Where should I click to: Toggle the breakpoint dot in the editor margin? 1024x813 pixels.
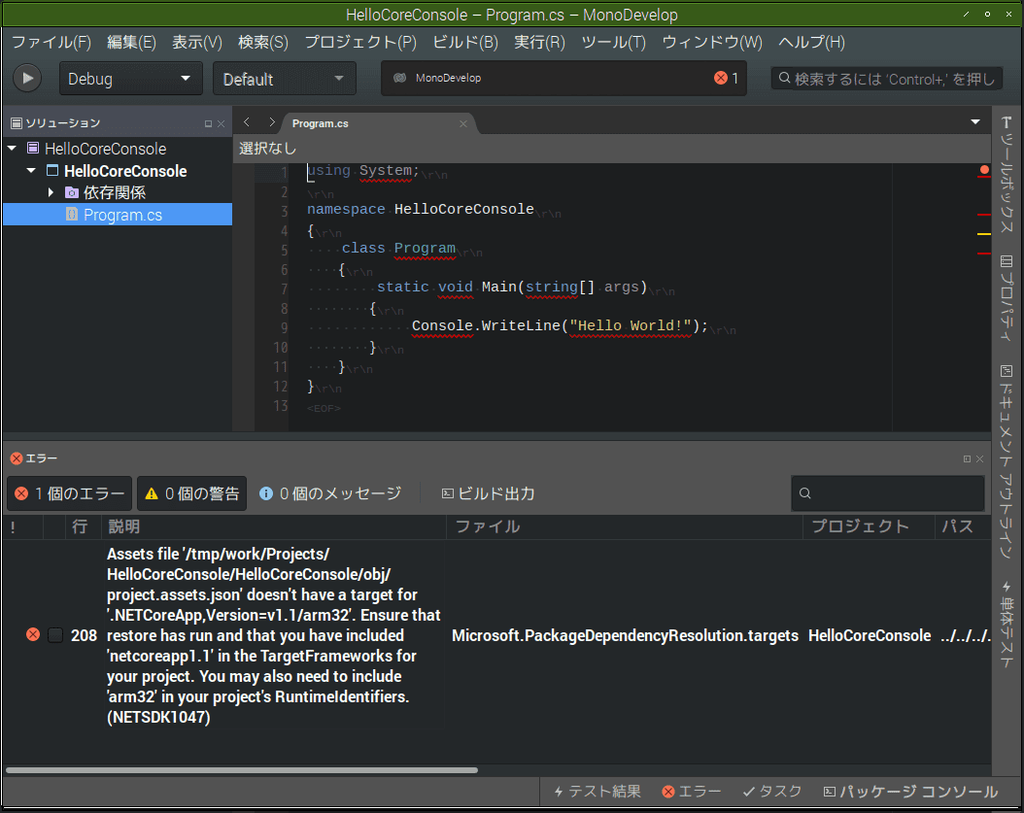click(x=984, y=171)
